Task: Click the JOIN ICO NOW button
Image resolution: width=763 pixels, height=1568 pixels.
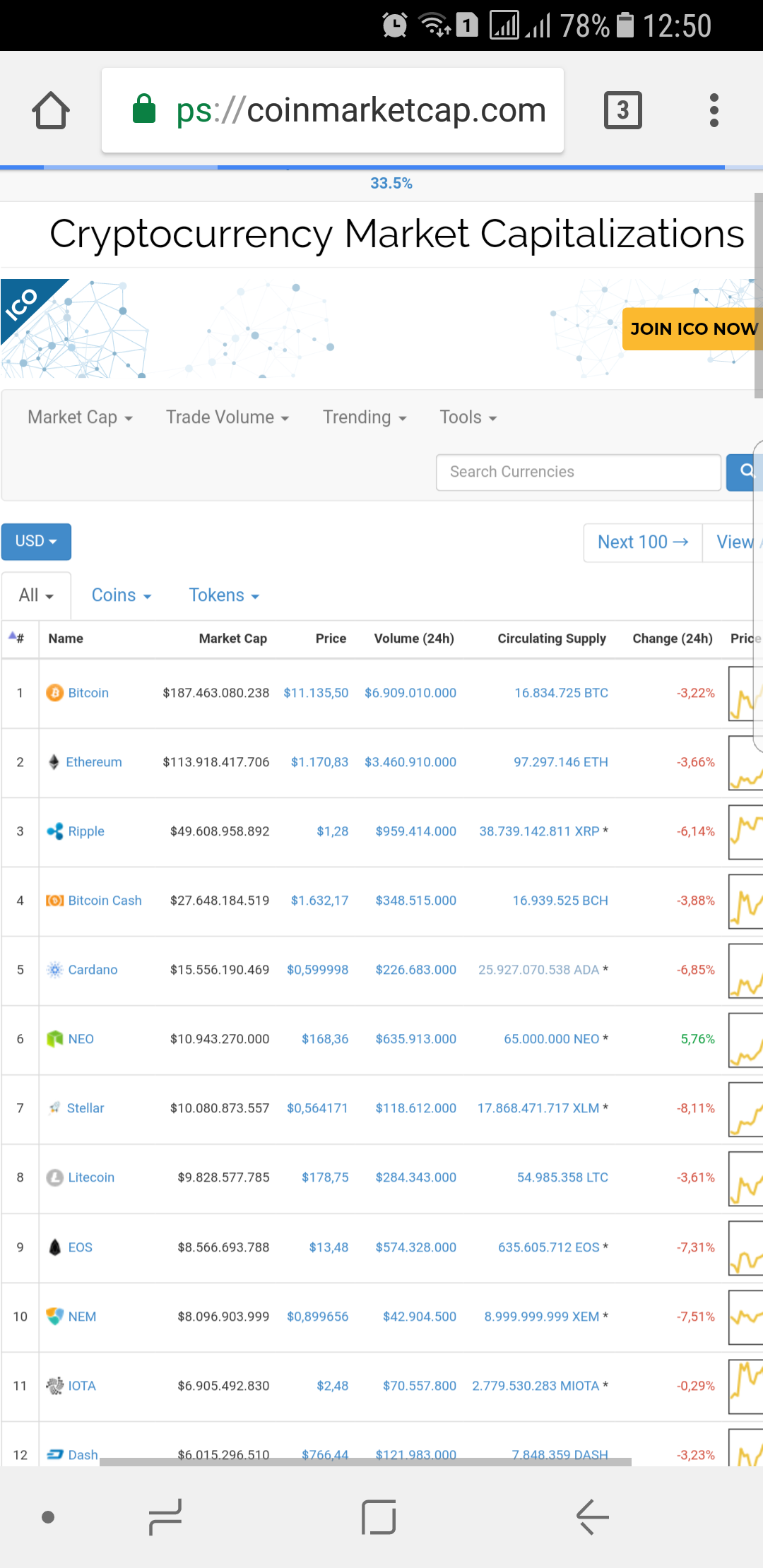Action: click(x=692, y=329)
